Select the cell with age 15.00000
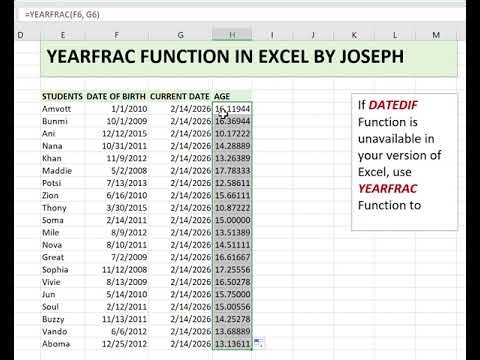Image resolution: width=480 pixels, height=360 pixels. pos(232,220)
